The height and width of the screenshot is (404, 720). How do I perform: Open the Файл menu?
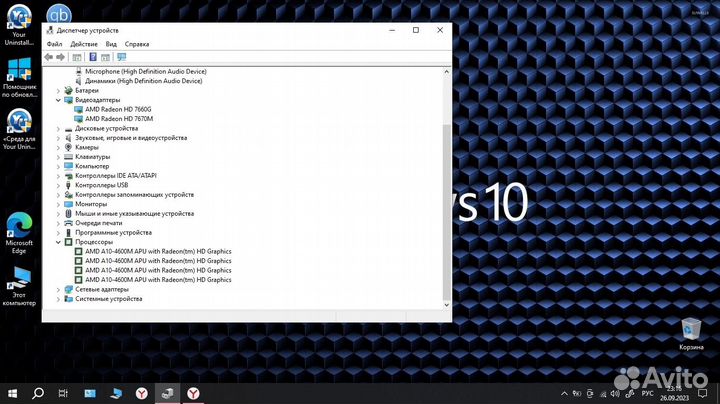click(54, 44)
